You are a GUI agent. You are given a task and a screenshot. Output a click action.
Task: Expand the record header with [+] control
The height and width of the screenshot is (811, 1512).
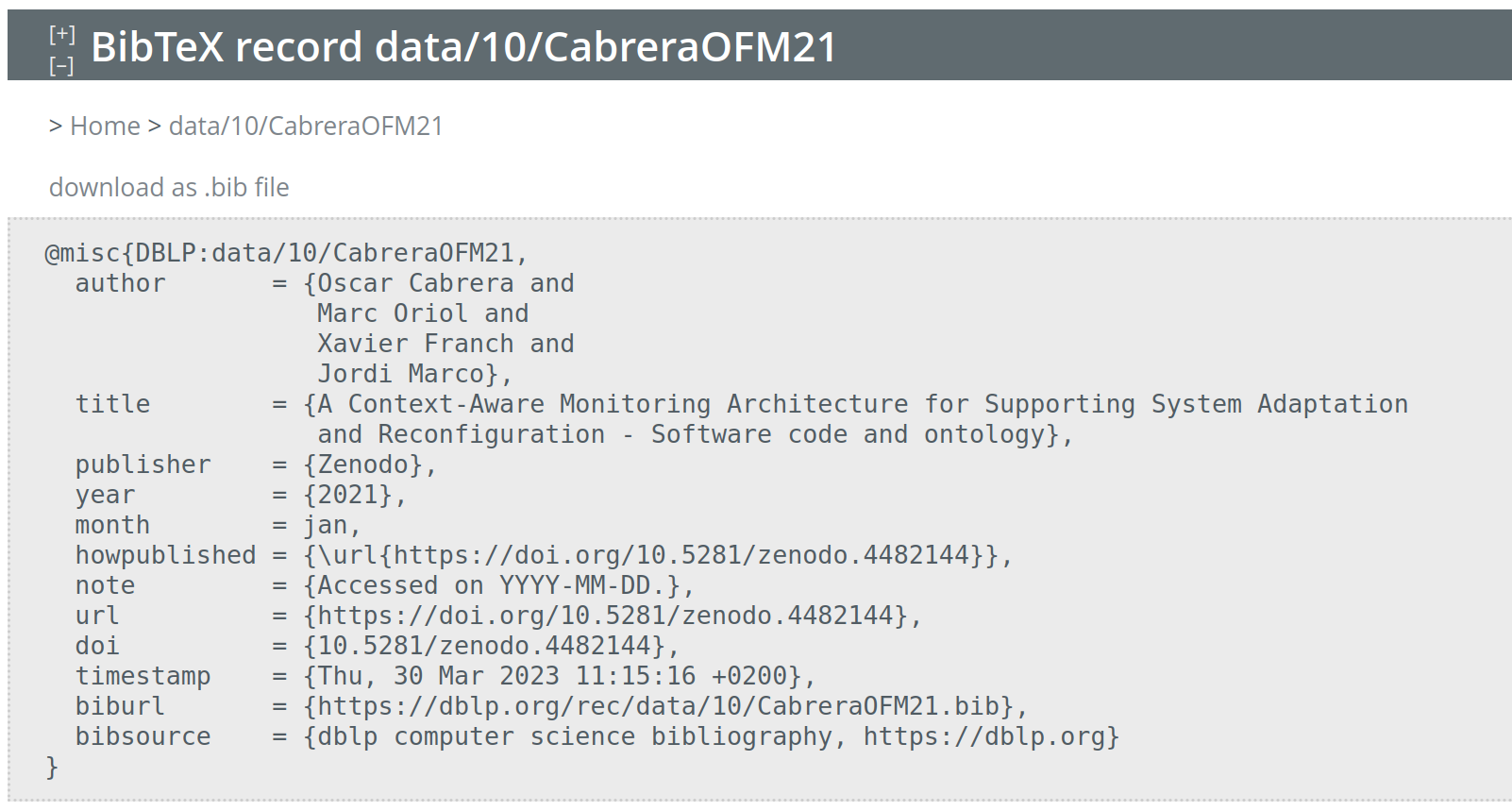coord(61,31)
